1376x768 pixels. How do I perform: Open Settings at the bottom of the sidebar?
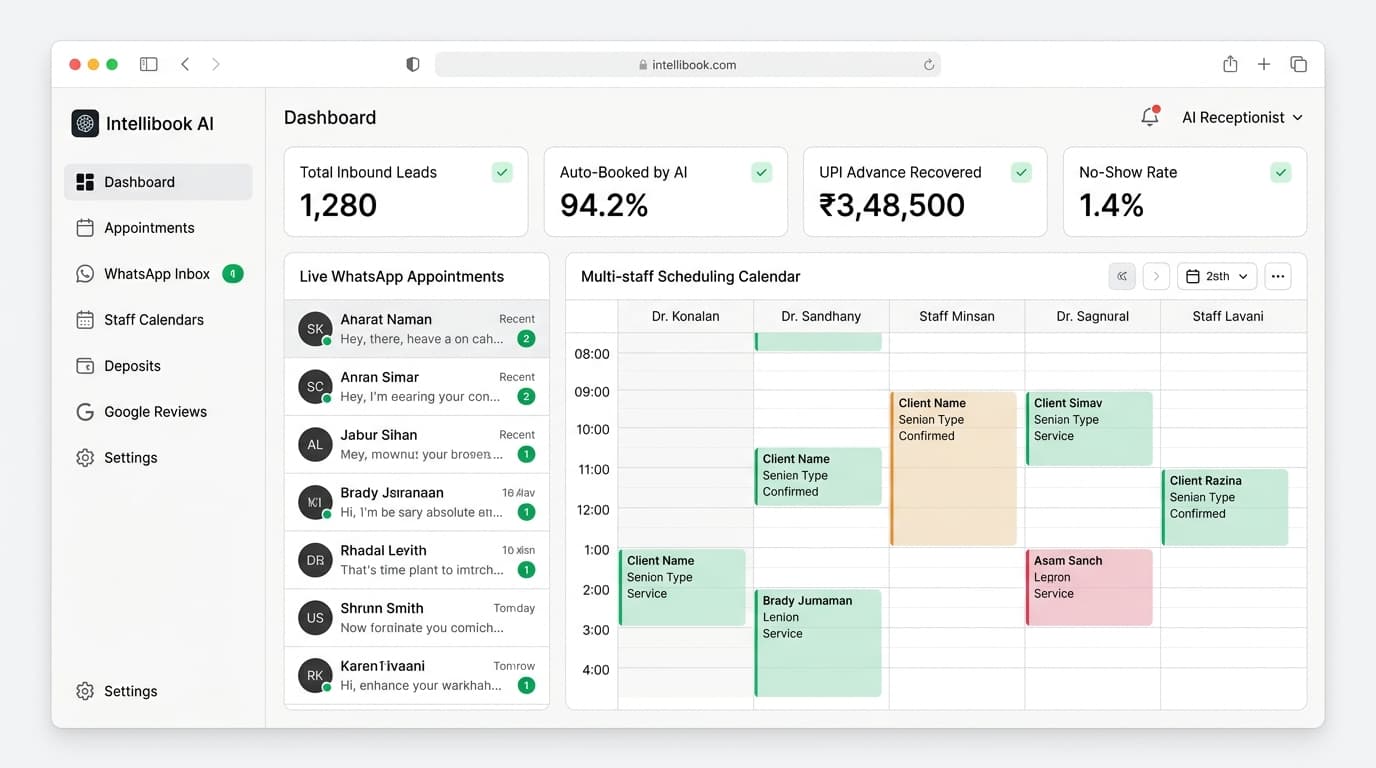tap(158, 691)
